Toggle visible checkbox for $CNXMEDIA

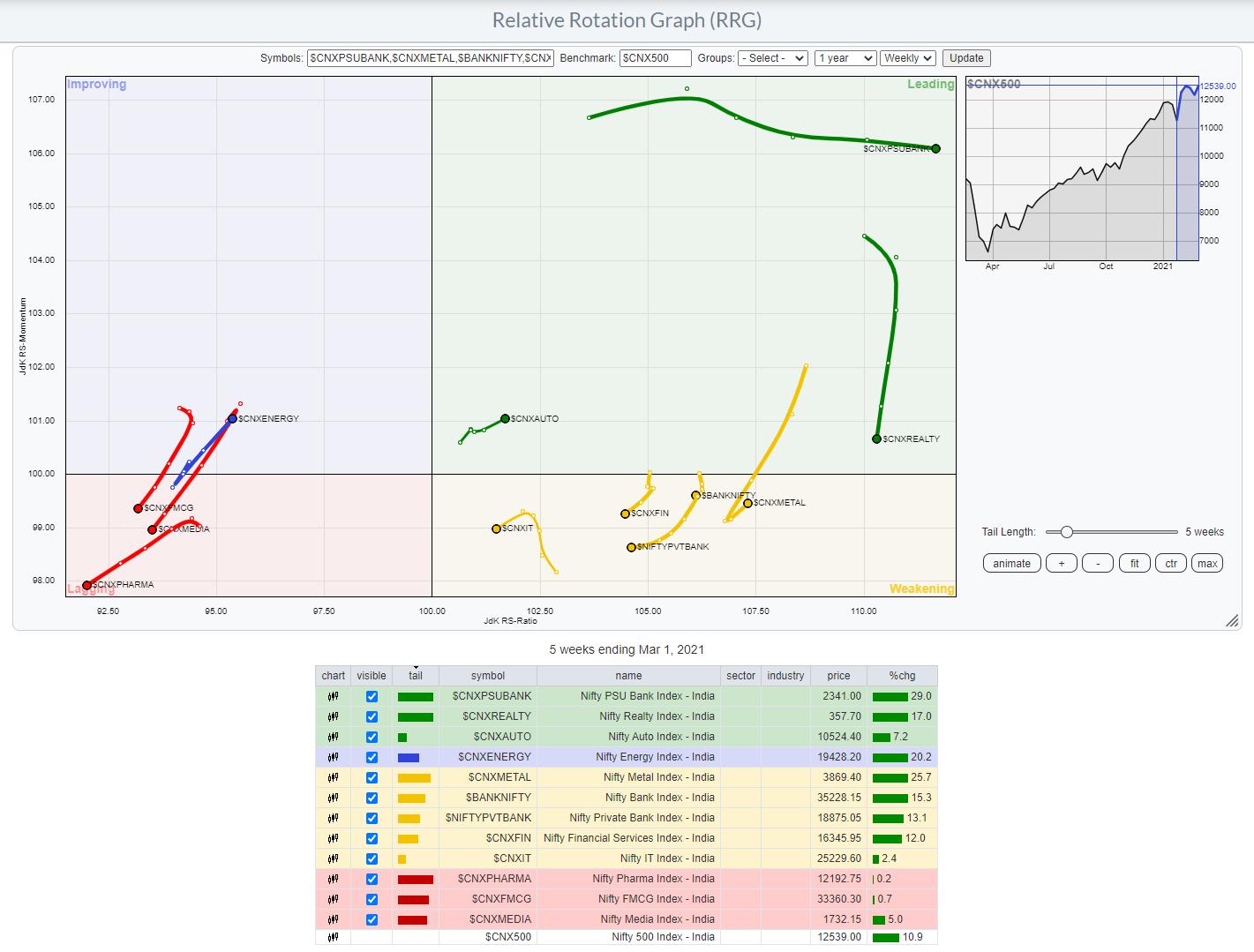point(372,919)
